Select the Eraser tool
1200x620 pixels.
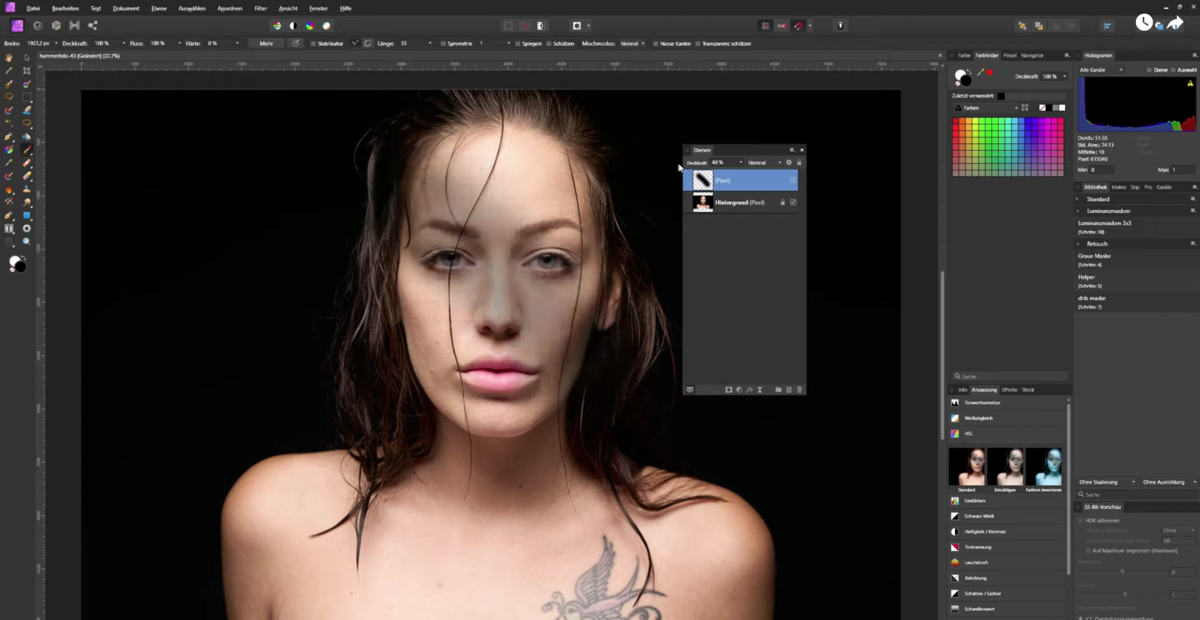pos(27,175)
